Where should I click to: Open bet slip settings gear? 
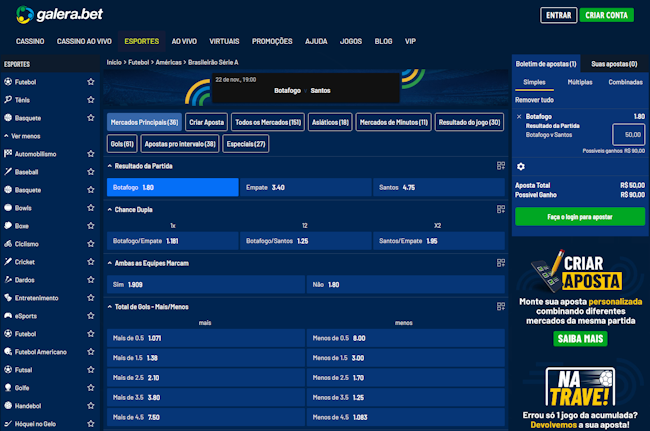[x=521, y=166]
